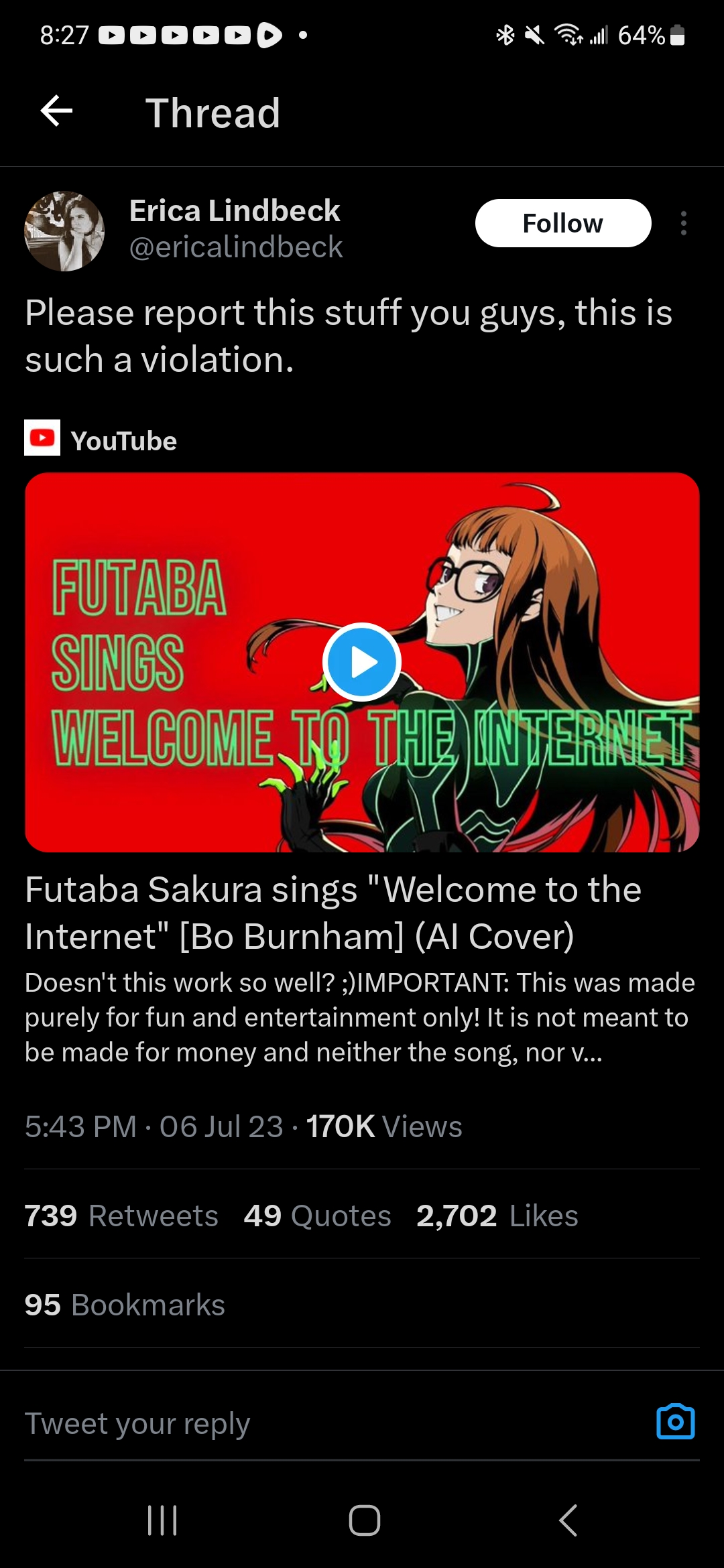This screenshot has width=724, height=1568.
Task: Play the Futaba YouTube video
Action: tap(362, 662)
